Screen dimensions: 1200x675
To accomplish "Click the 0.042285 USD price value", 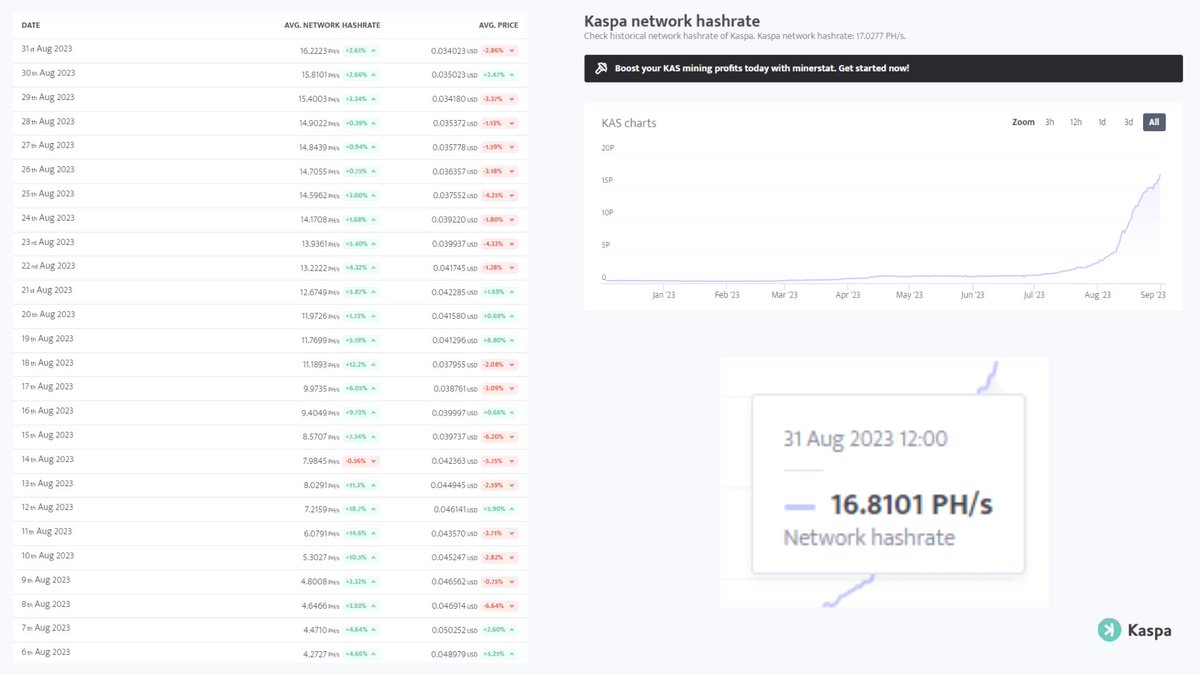I will coord(455,292).
